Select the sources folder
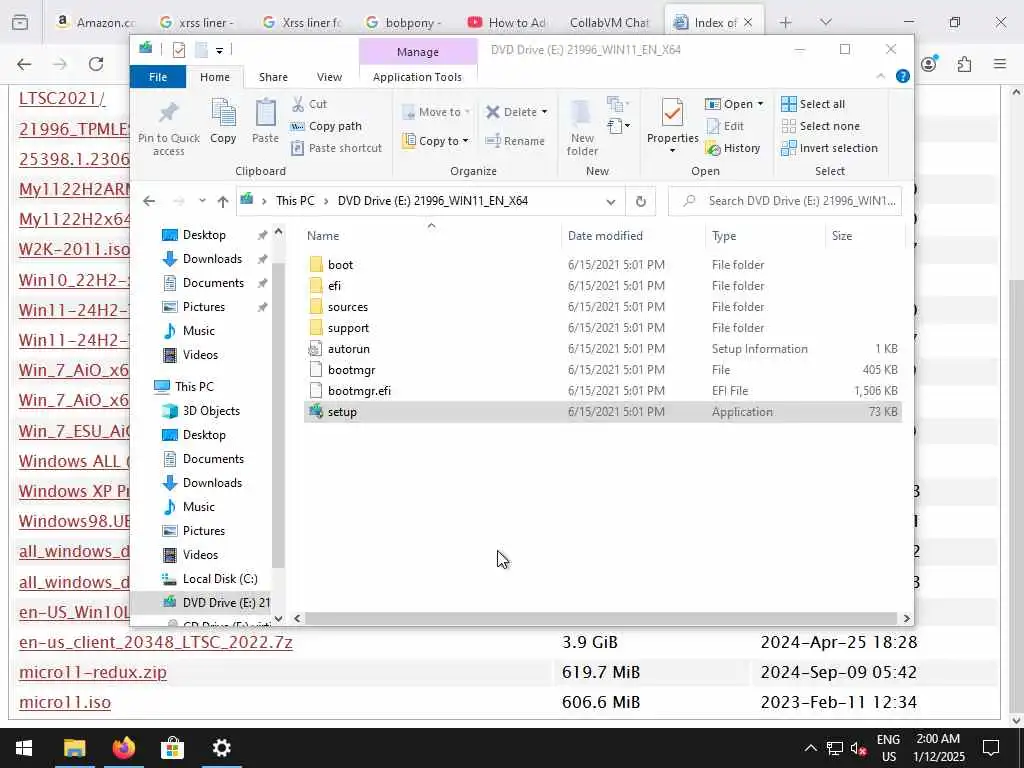The image size is (1024, 768). [602, 307]
